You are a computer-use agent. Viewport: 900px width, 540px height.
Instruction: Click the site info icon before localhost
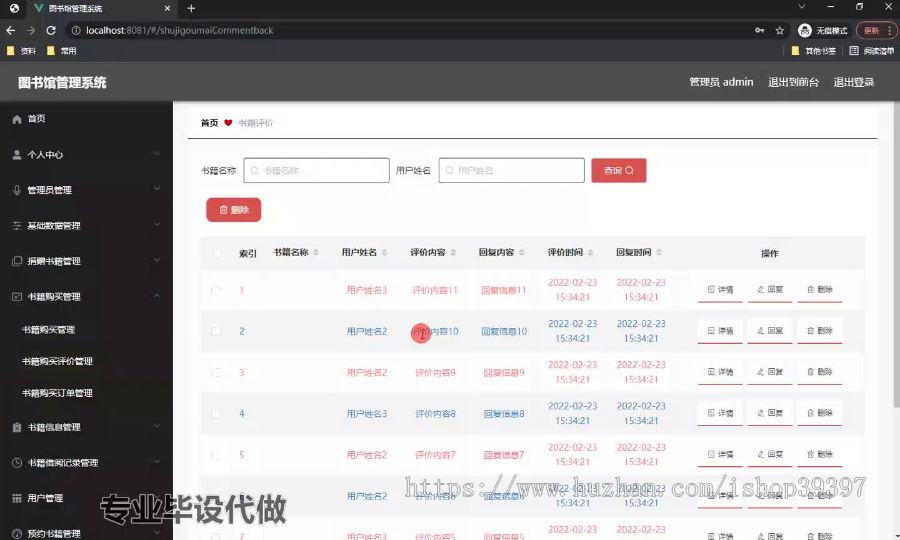(76, 30)
